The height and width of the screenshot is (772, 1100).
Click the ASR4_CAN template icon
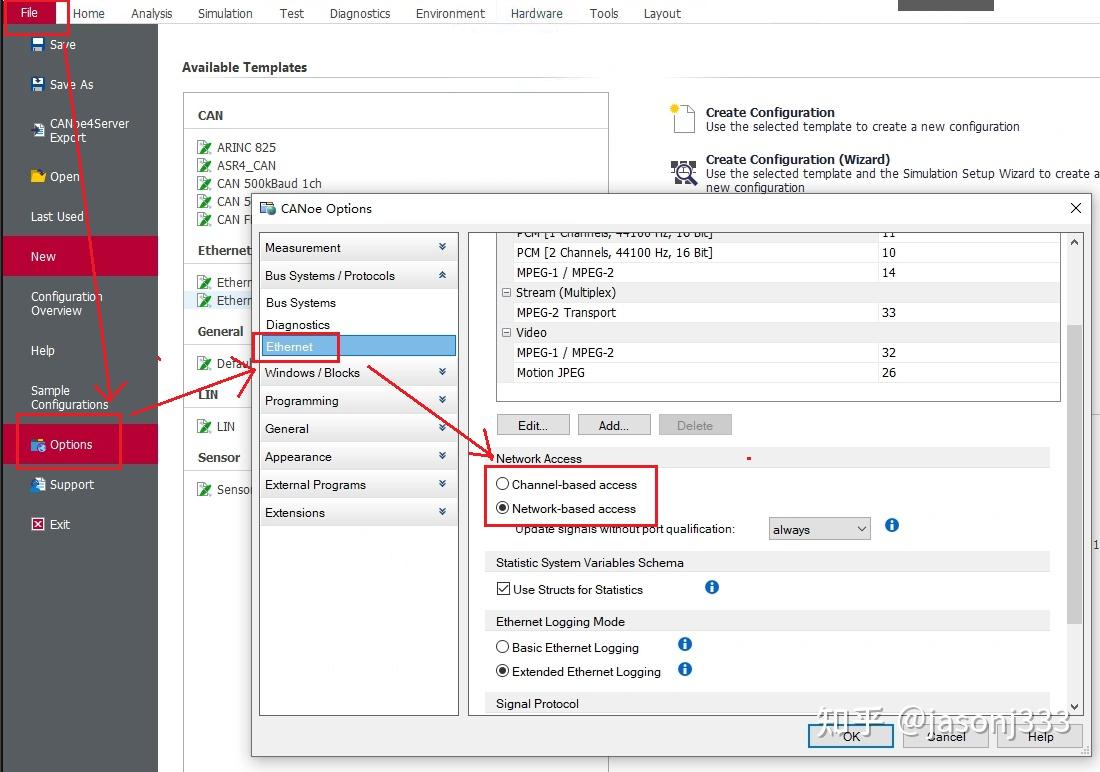point(204,166)
